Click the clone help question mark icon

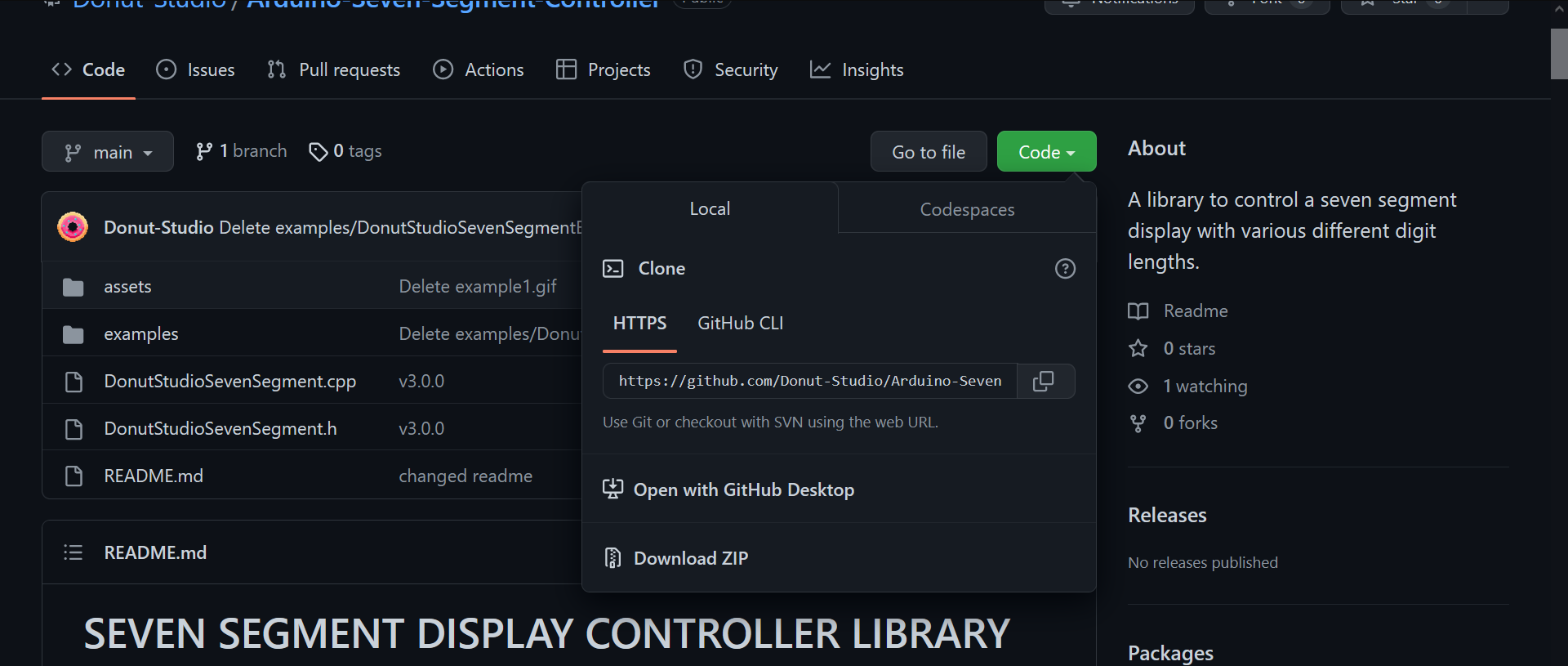1065,269
